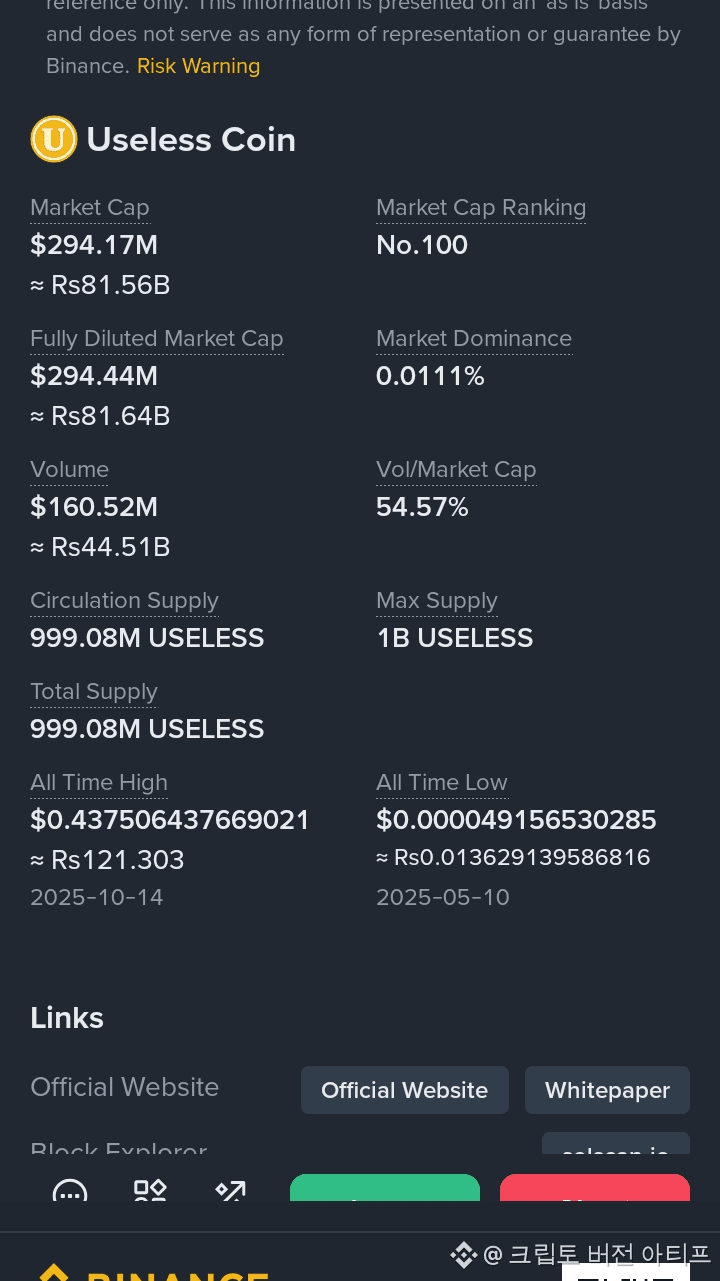Tap the yellow Binance logo at the bottom
This screenshot has height=1281, width=720.
pos(152,1273)
